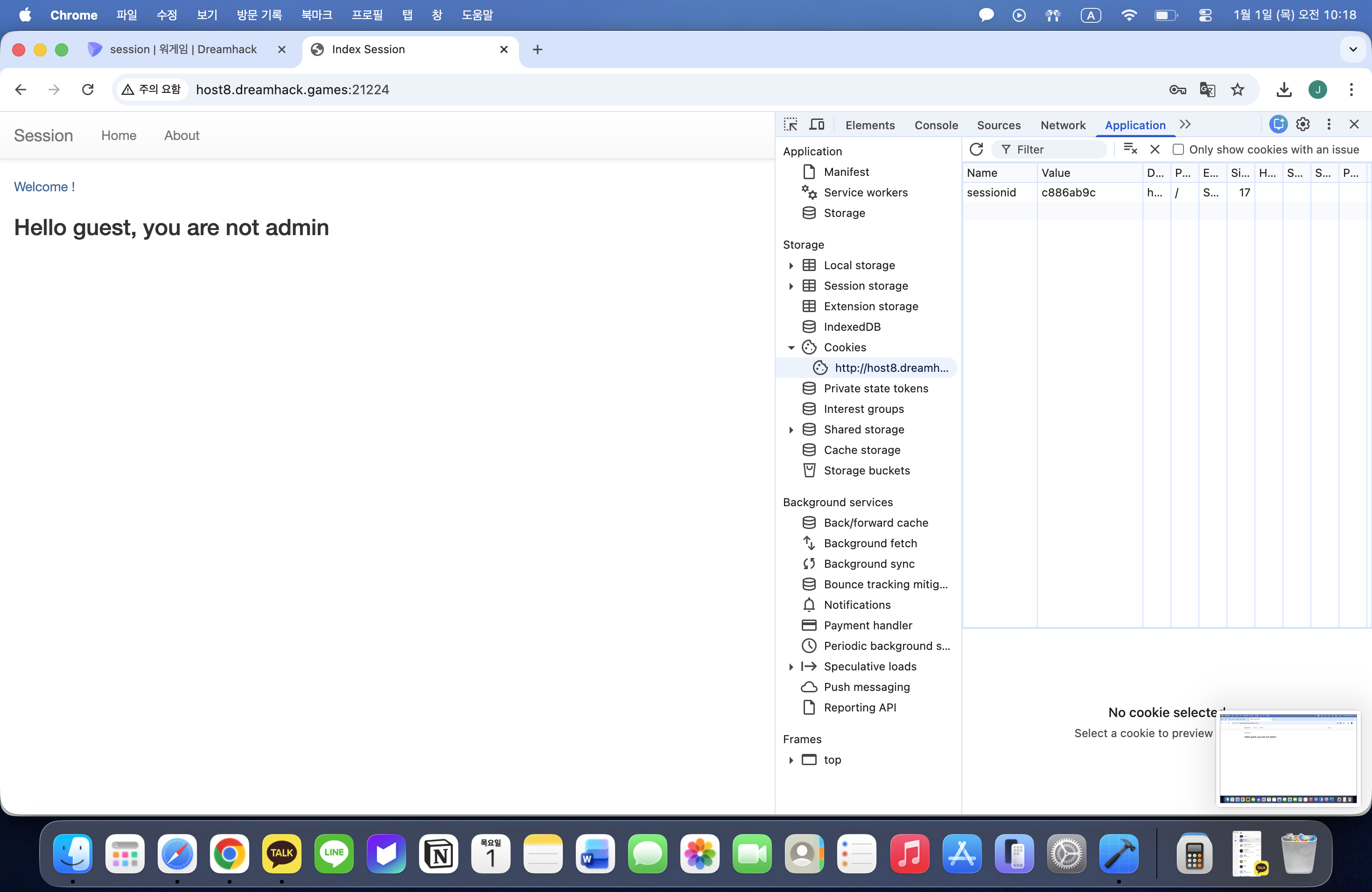The image size is (1372, 892).
Task: Toggle the device toolbar icon
Action: click(817, 125)
